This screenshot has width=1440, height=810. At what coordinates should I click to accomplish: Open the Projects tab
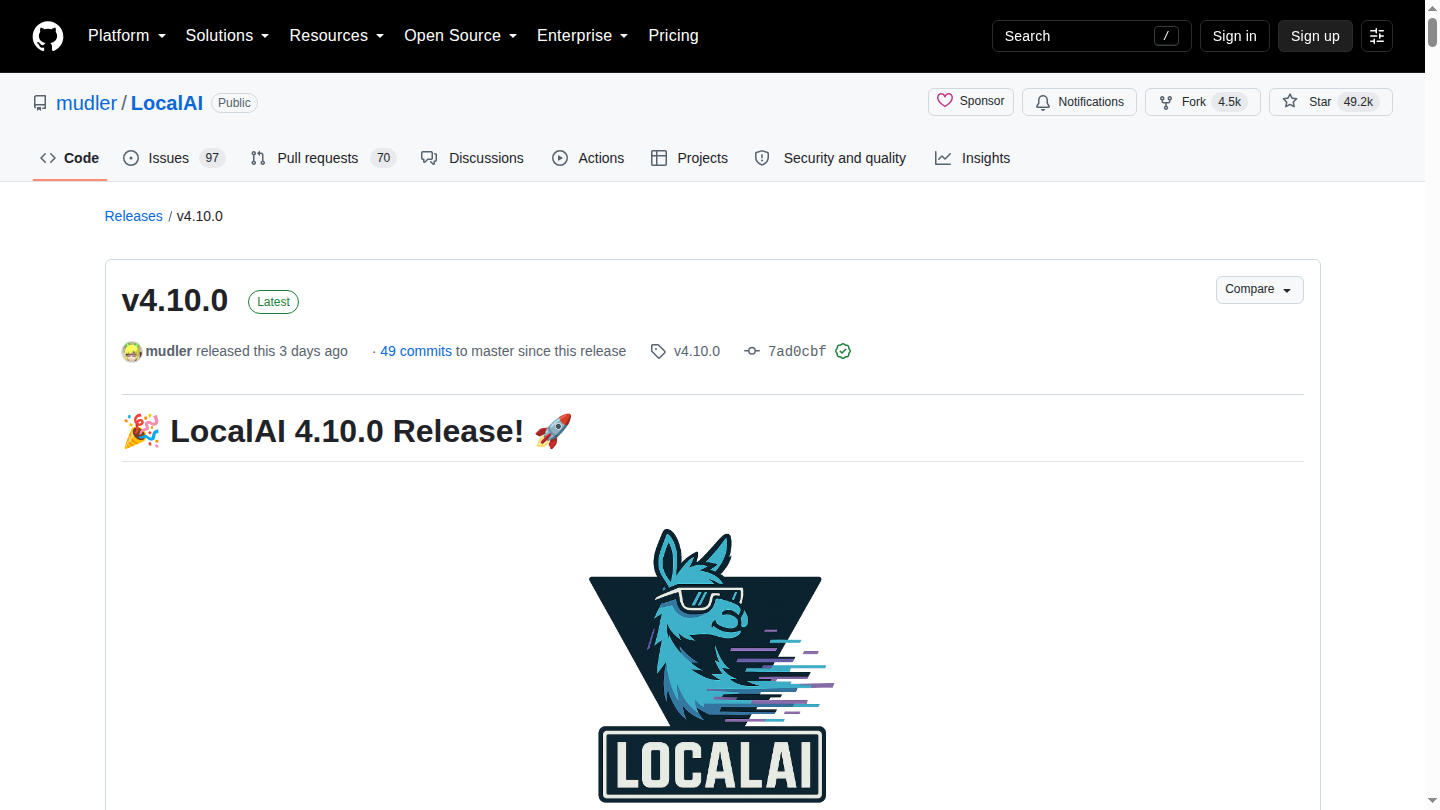point(689,158)
